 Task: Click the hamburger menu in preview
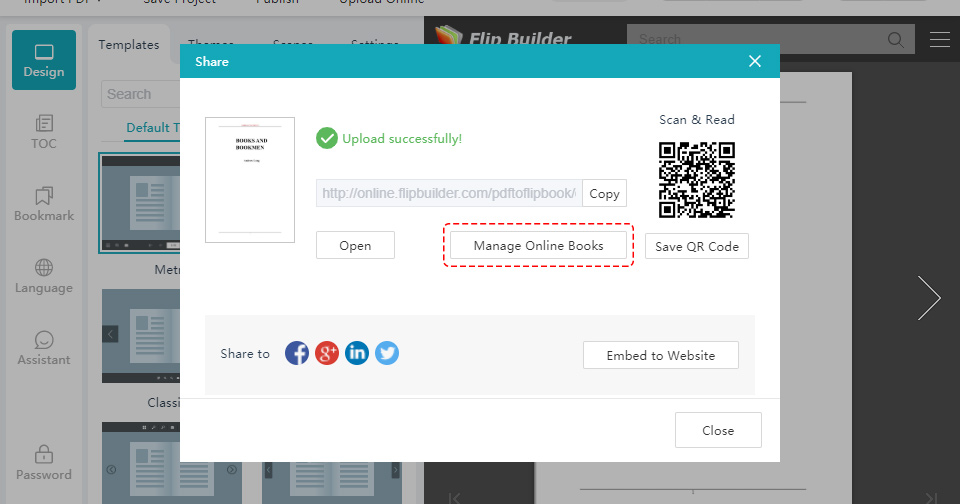pyautogui.click(x=939, y=40)
